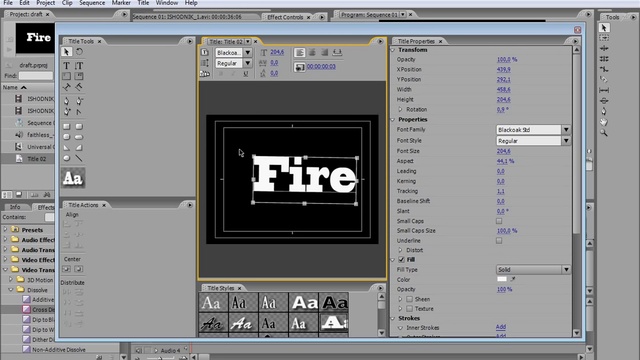The image size is (640, 360).
Task: Select the Wedge shape tool
Action: [x=67, y=148]
